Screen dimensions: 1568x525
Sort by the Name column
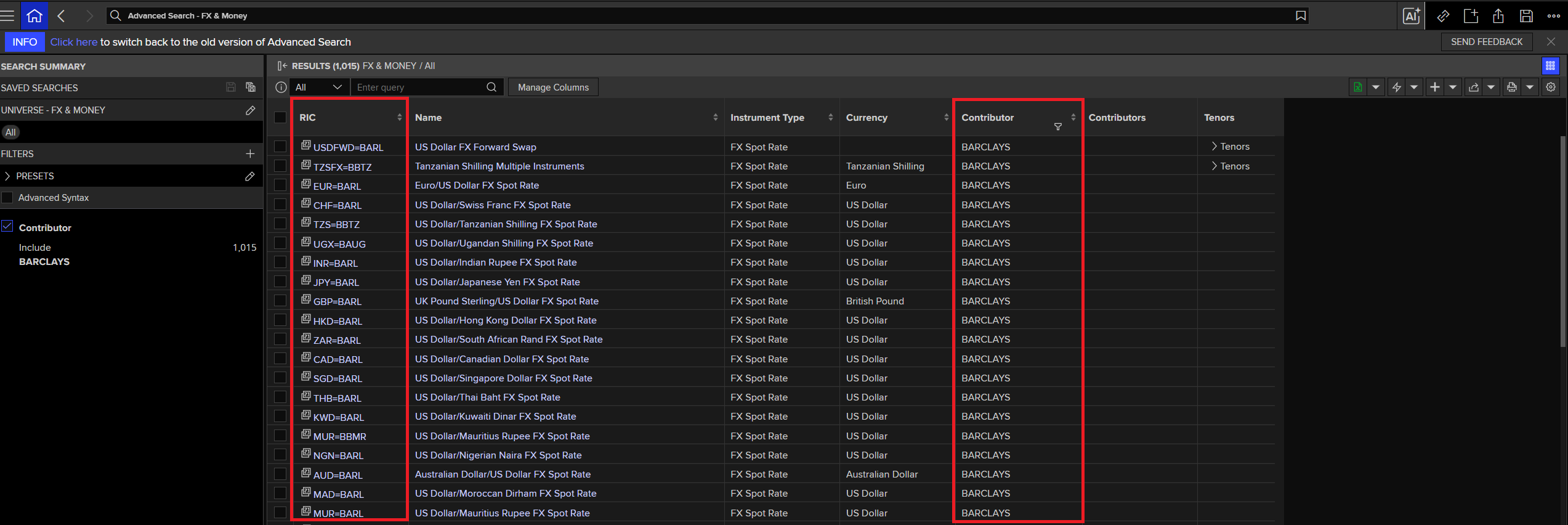tap(715, 118)
